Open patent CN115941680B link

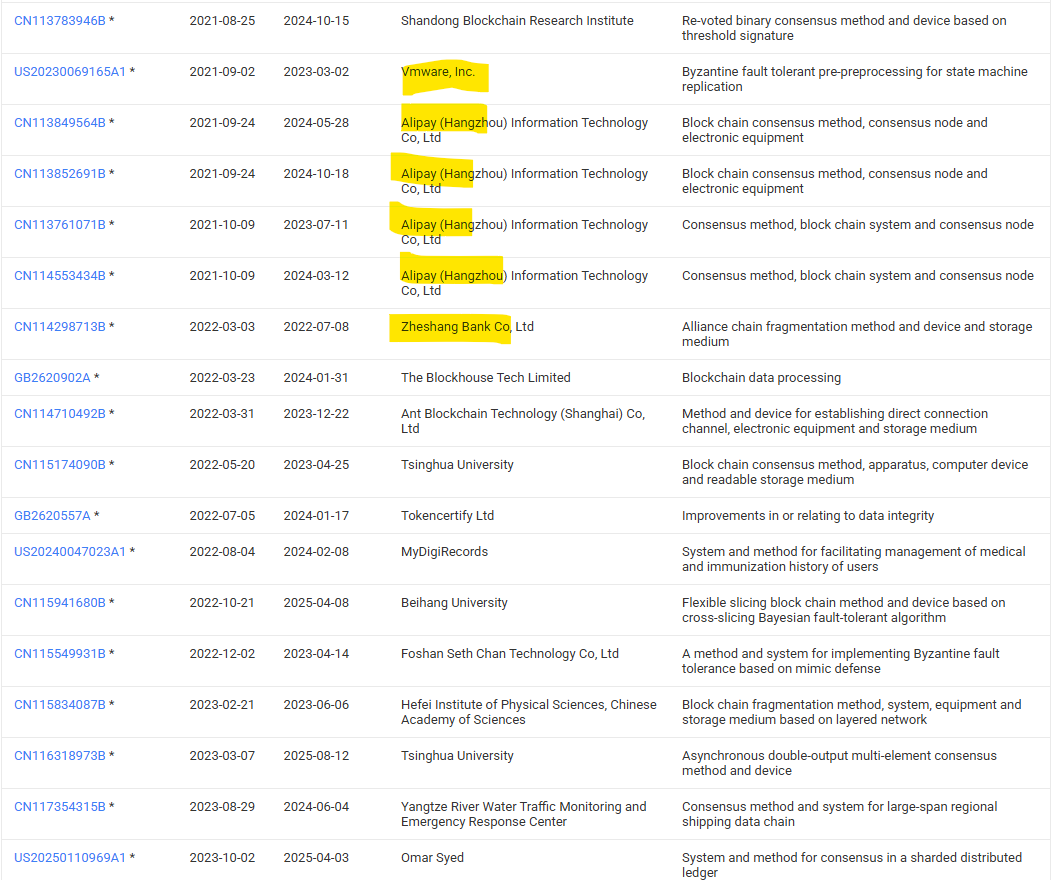pos(60,603)
